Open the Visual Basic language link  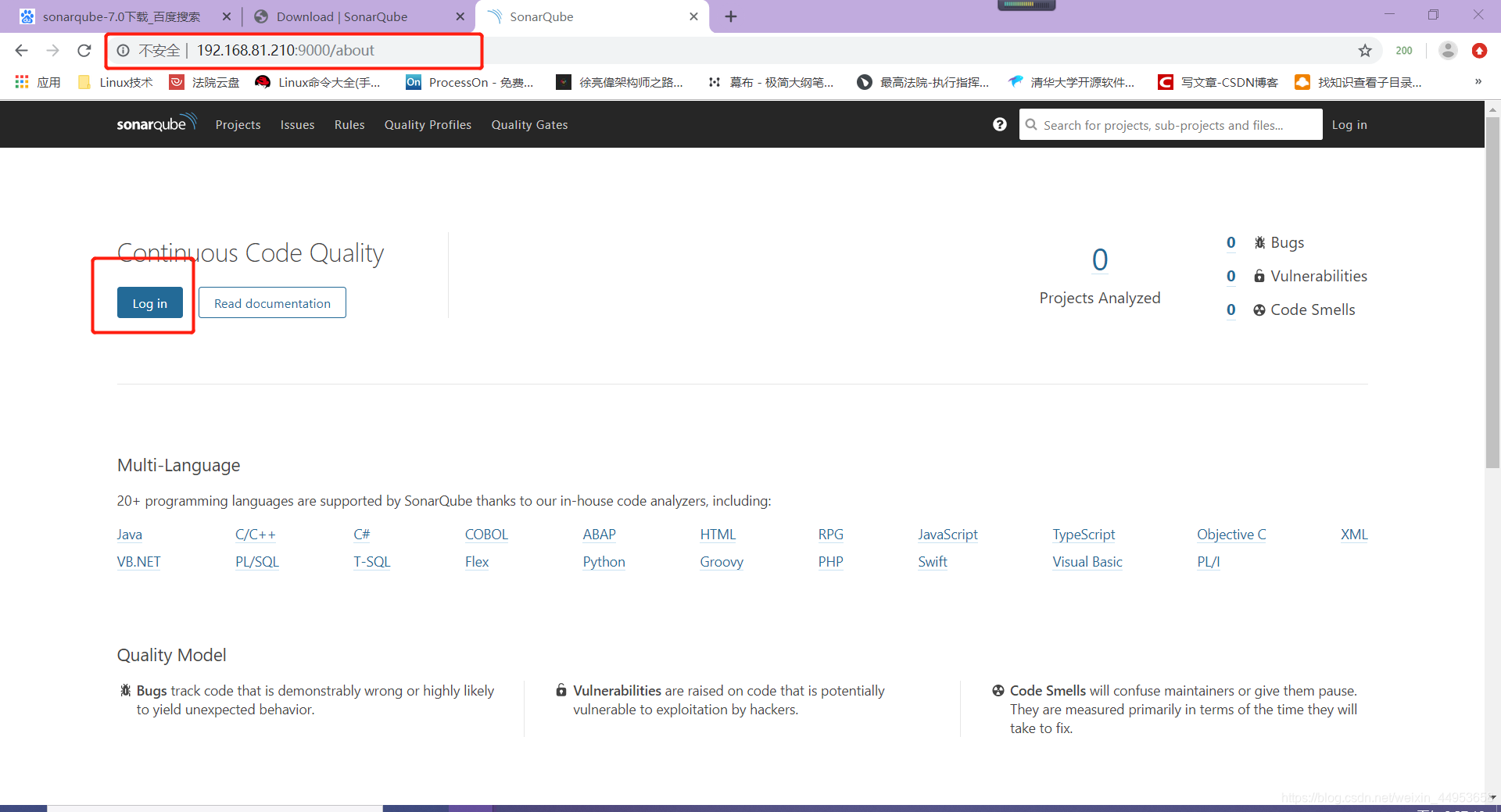point(1087,562)
